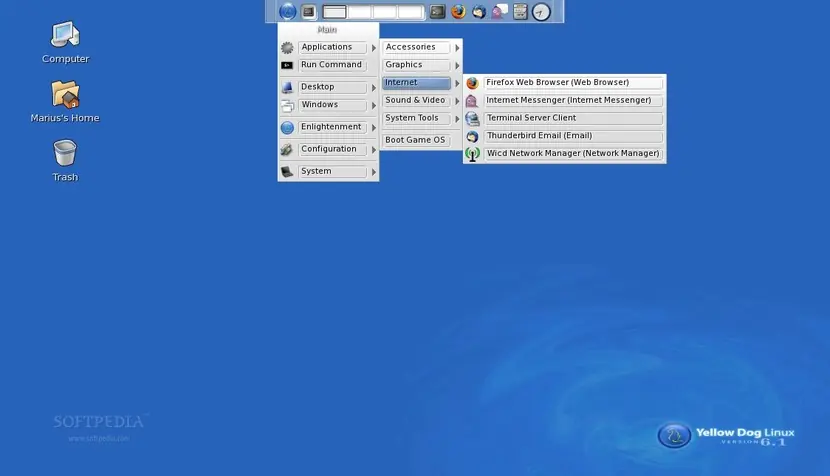Expand the Graphics submenu arrow
This screenshot has height=476, width=830.
(x=457, y=66)
